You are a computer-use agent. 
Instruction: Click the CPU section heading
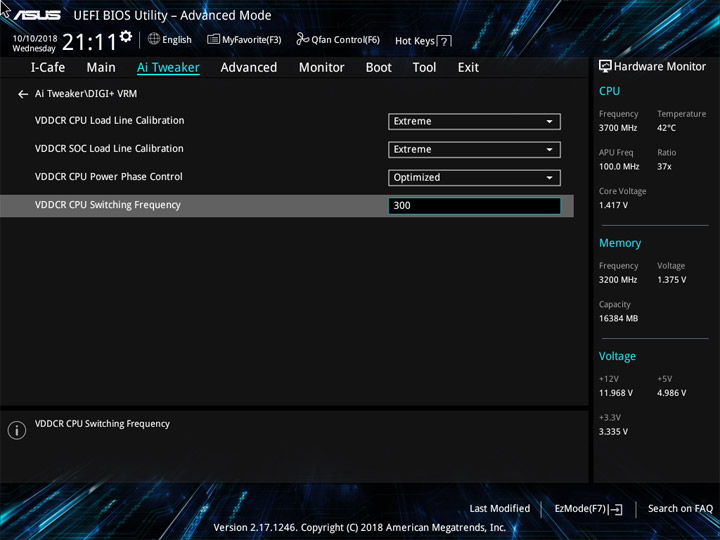pyautogui.click(x=609, y=91)
